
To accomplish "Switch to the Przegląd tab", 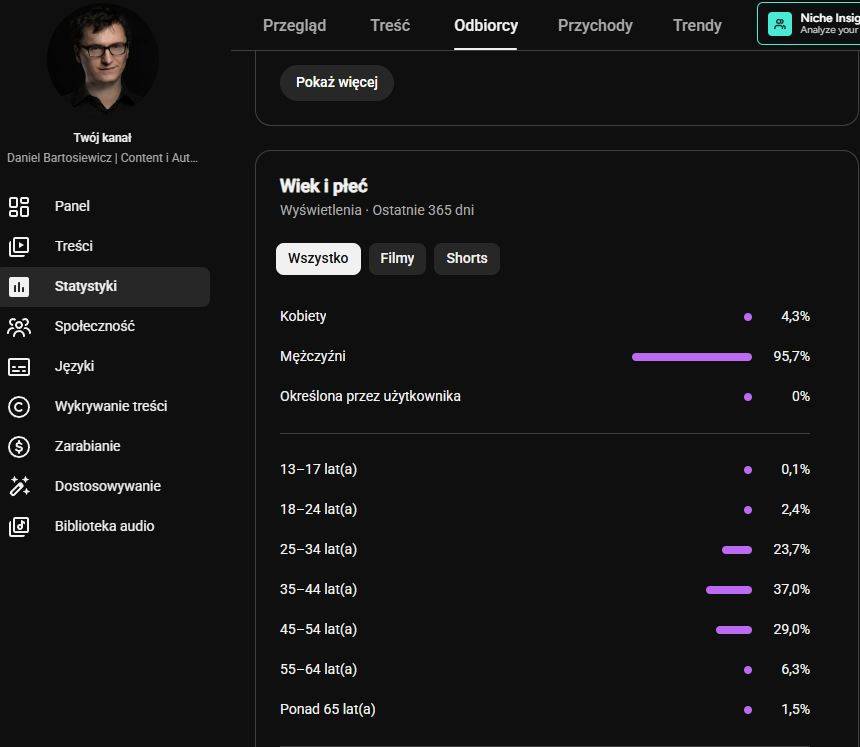I will click(295, 25).
